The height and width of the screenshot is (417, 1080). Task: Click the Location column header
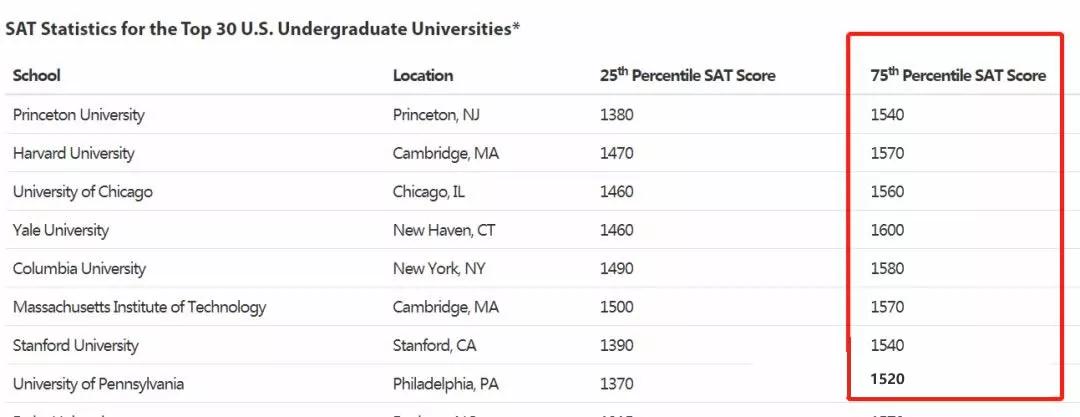(422, 76)
